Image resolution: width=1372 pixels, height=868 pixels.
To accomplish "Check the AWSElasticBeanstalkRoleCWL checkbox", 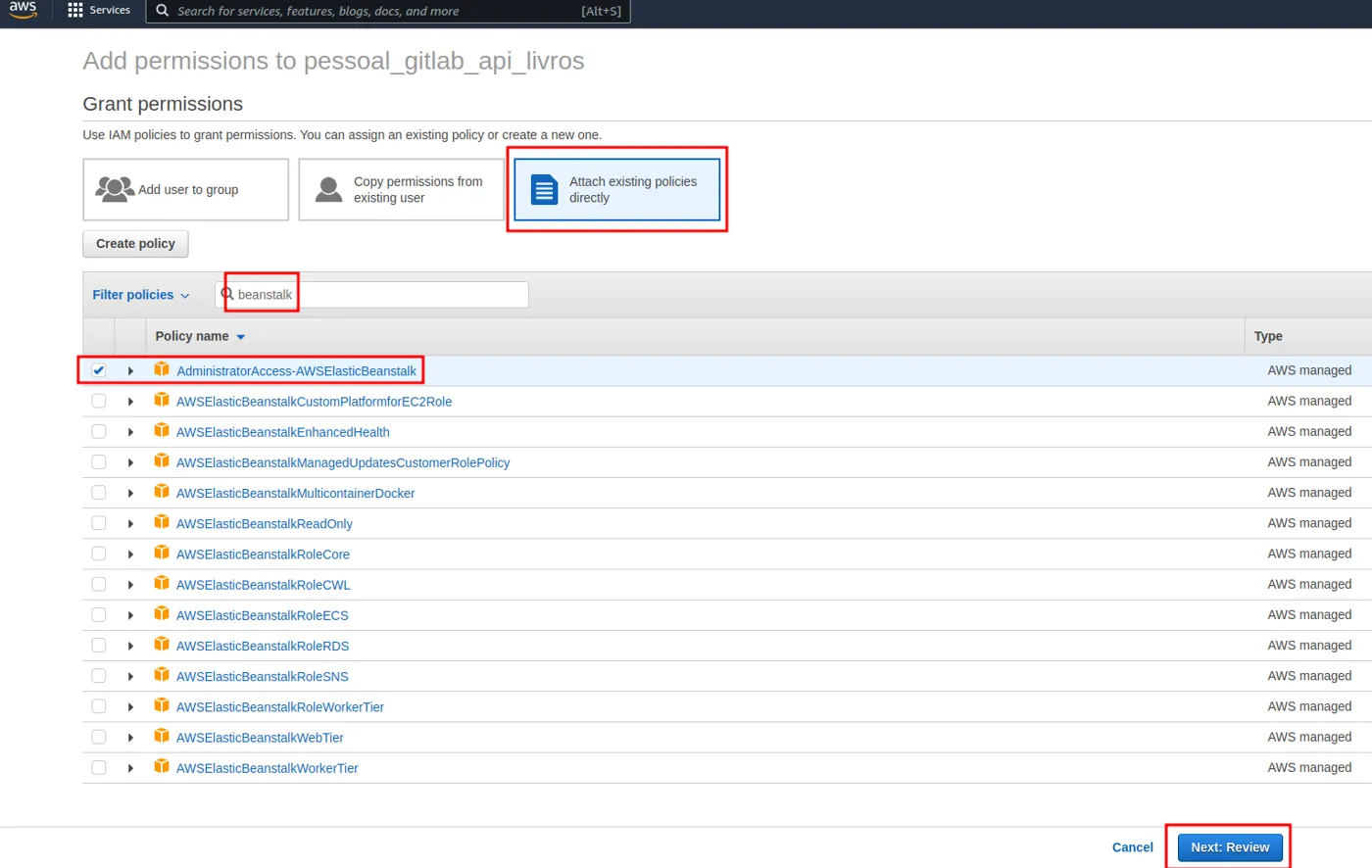I will (98, 584).
